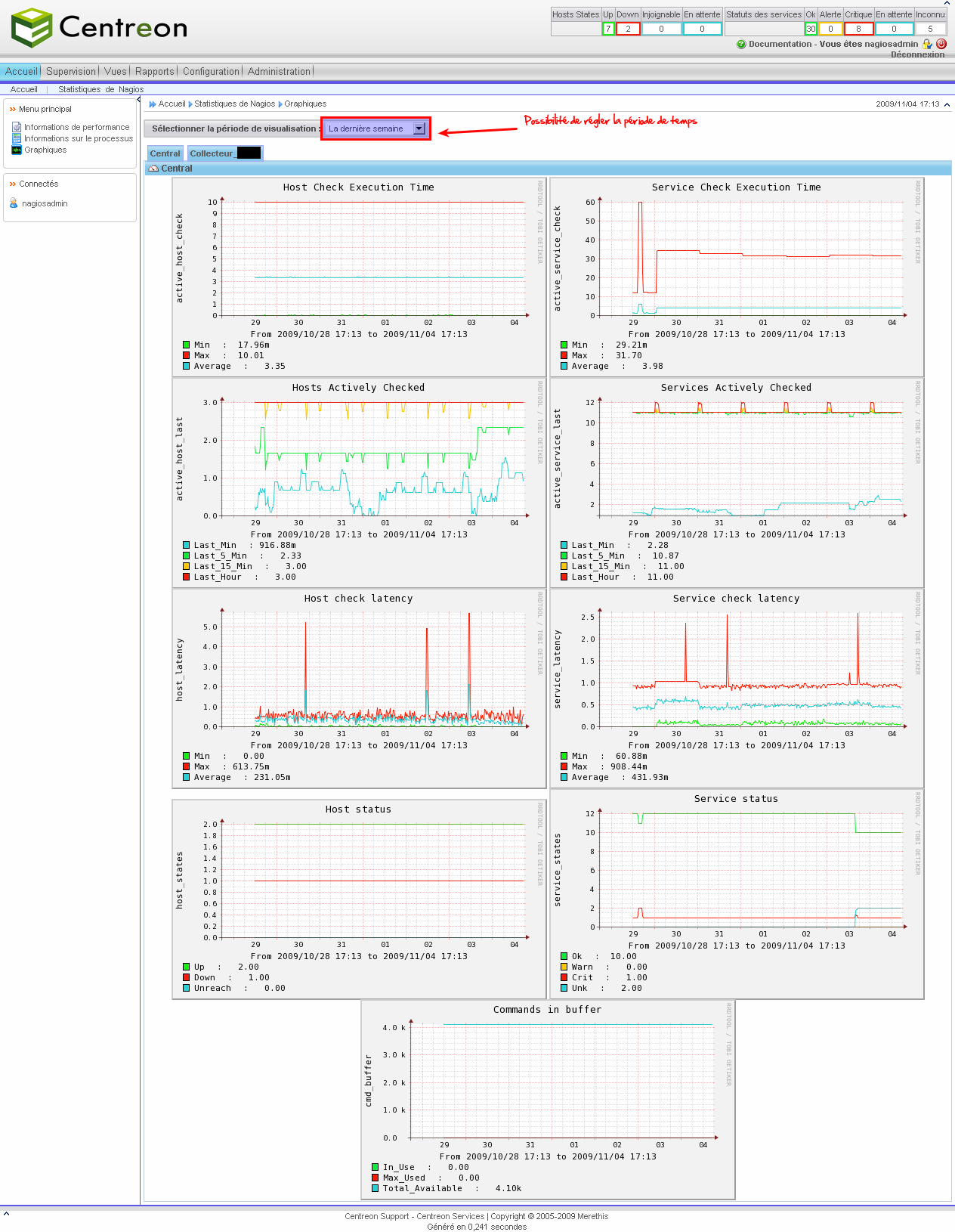Collapse the bottom-left footer chevron
Screen dimensions: 955x1232
6,1214
